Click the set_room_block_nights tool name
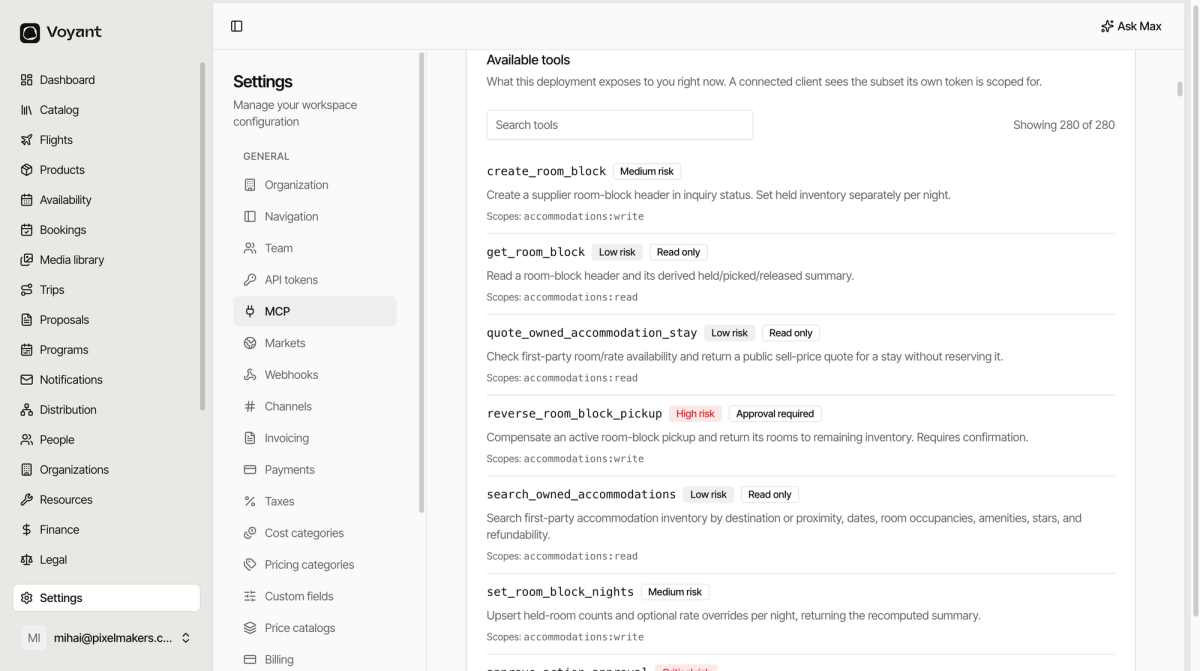The height and width of the screenshot is (671, 1200). (560, 591)
